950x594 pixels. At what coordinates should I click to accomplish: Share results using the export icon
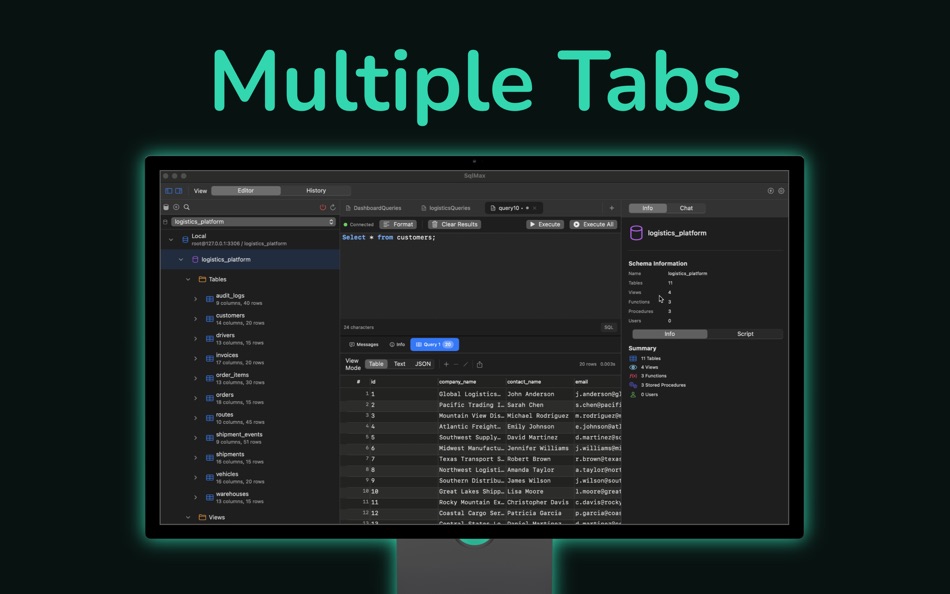(x=478, y=363)
